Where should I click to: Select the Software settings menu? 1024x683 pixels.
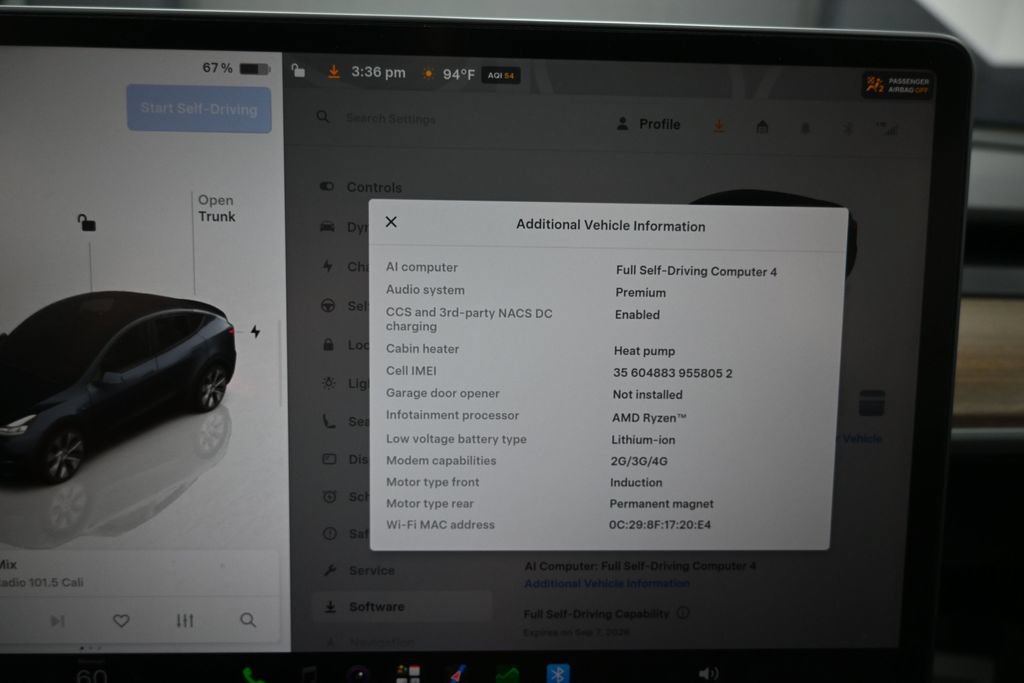tap(401, 607)
